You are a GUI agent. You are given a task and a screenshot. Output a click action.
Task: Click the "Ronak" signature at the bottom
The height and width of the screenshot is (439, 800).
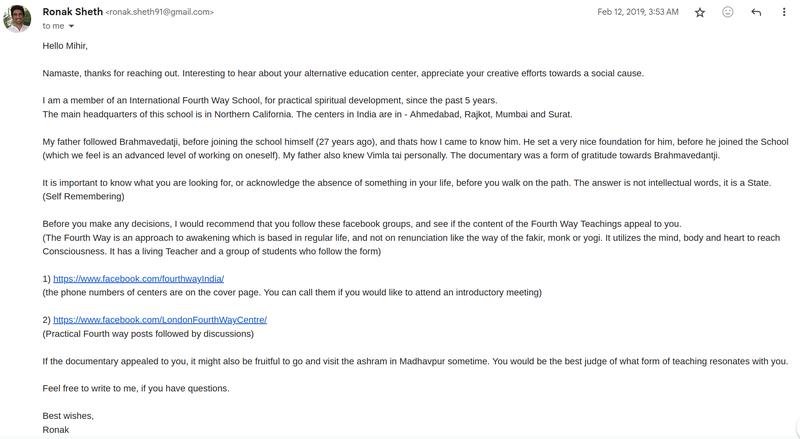[57, 428]
